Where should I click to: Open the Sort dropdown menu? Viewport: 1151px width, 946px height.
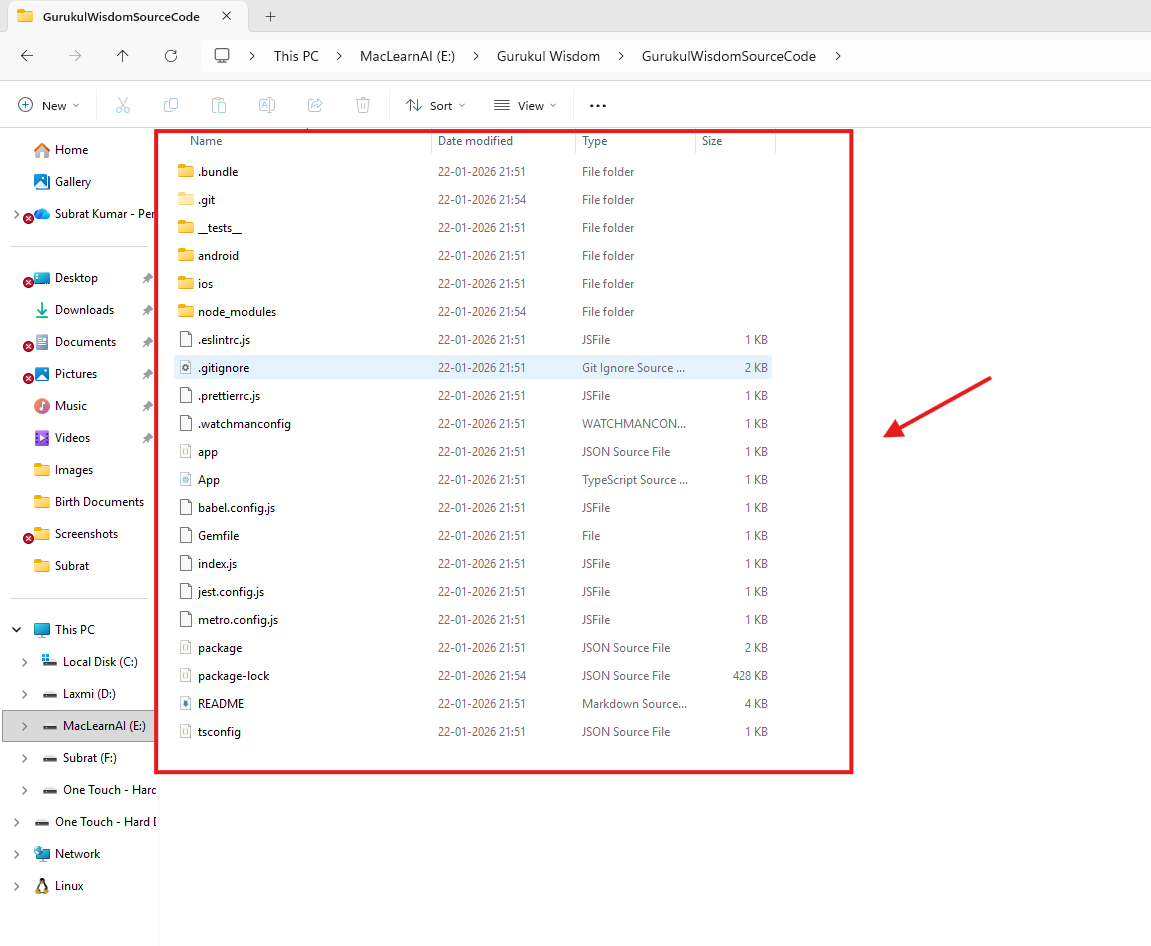coord(428,105)
